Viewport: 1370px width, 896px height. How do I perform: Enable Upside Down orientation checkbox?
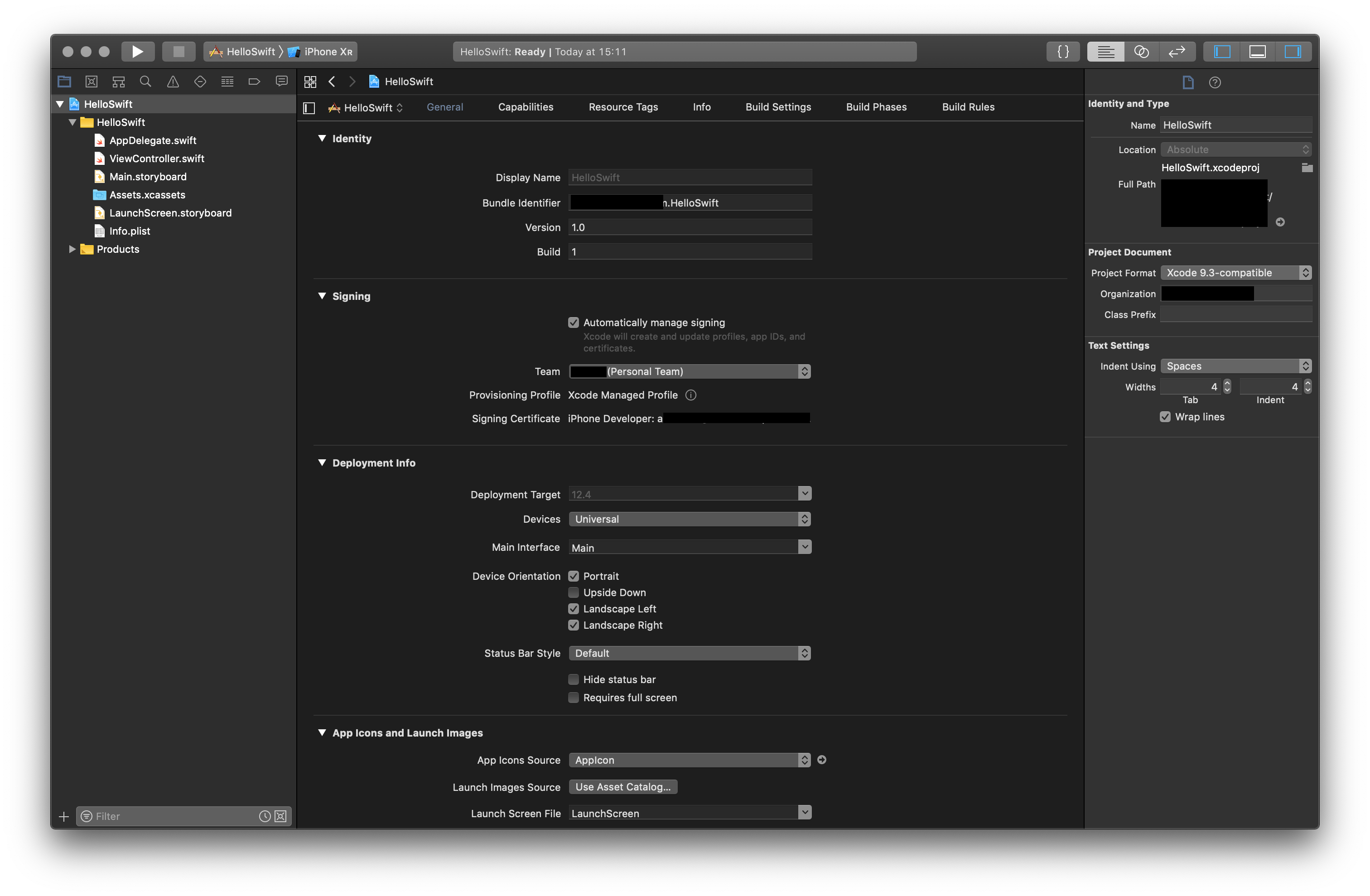pyautogui.click(x=574, y=592)
